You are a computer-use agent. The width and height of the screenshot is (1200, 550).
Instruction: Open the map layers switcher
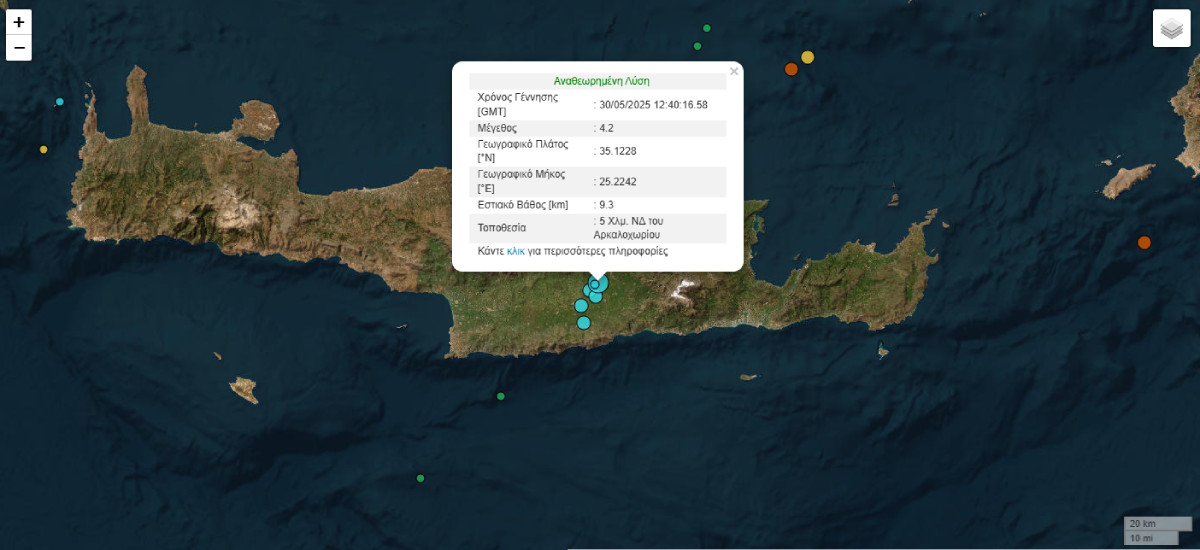(1171, 29)
